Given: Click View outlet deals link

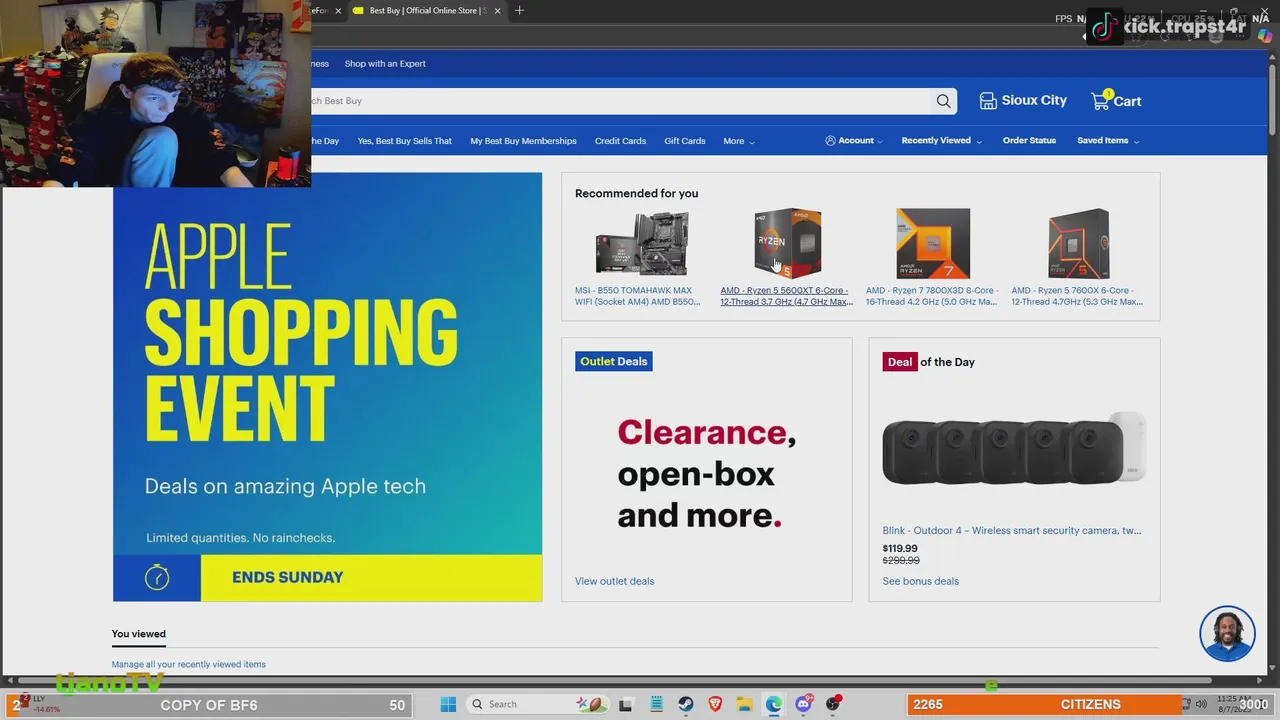Looking at the screenshot, I should 614,581.
